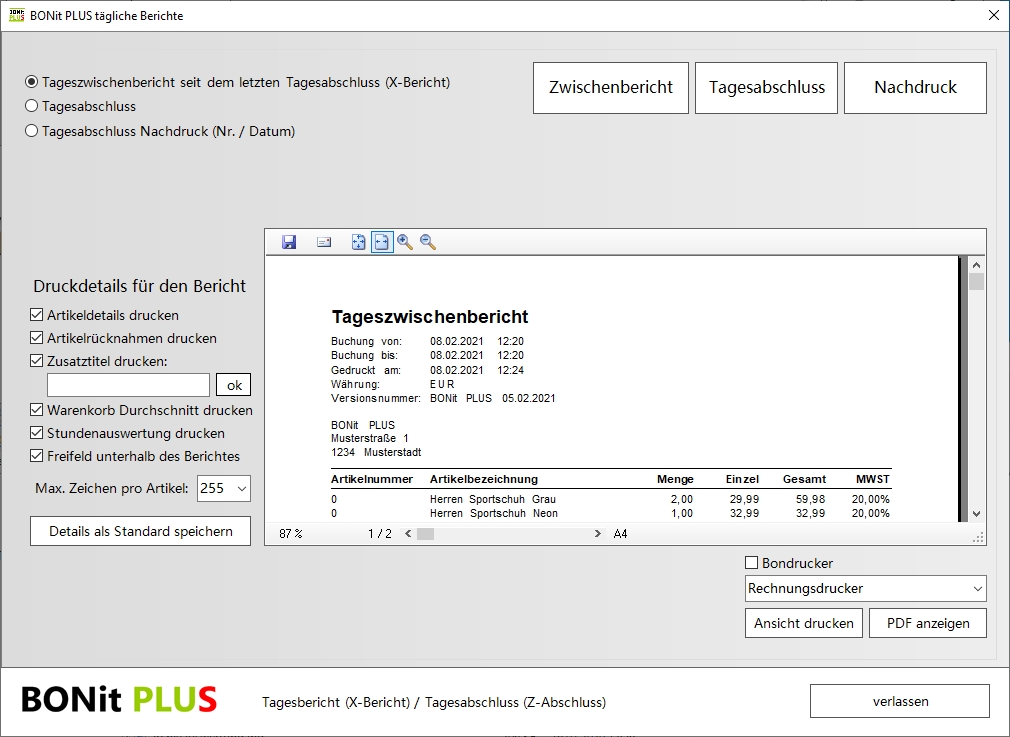Uncheck Artikeldetails drucken
The image size is (1010, 737).
[37, 315]
